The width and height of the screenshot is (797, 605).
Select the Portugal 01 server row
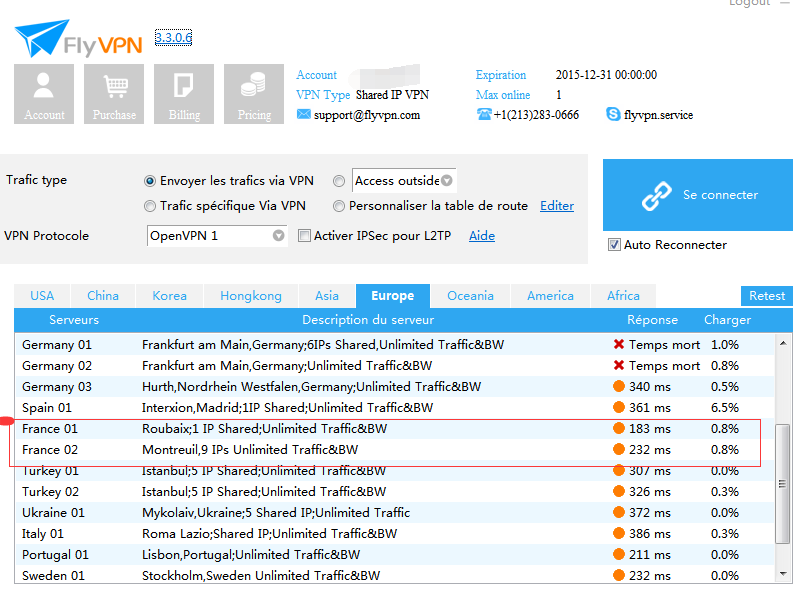394,555
